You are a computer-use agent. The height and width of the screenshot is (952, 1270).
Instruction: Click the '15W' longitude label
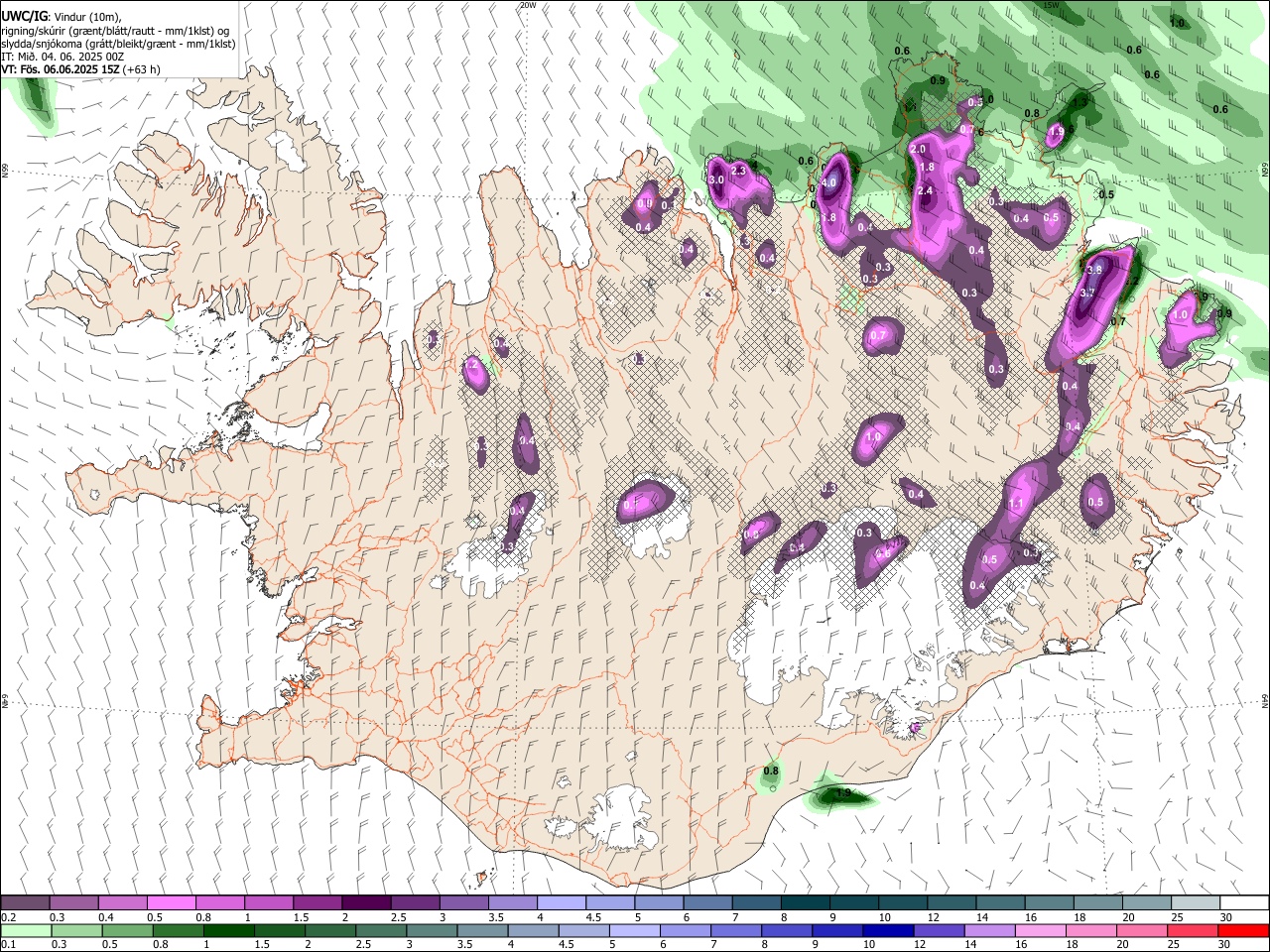coord(1051,5)
